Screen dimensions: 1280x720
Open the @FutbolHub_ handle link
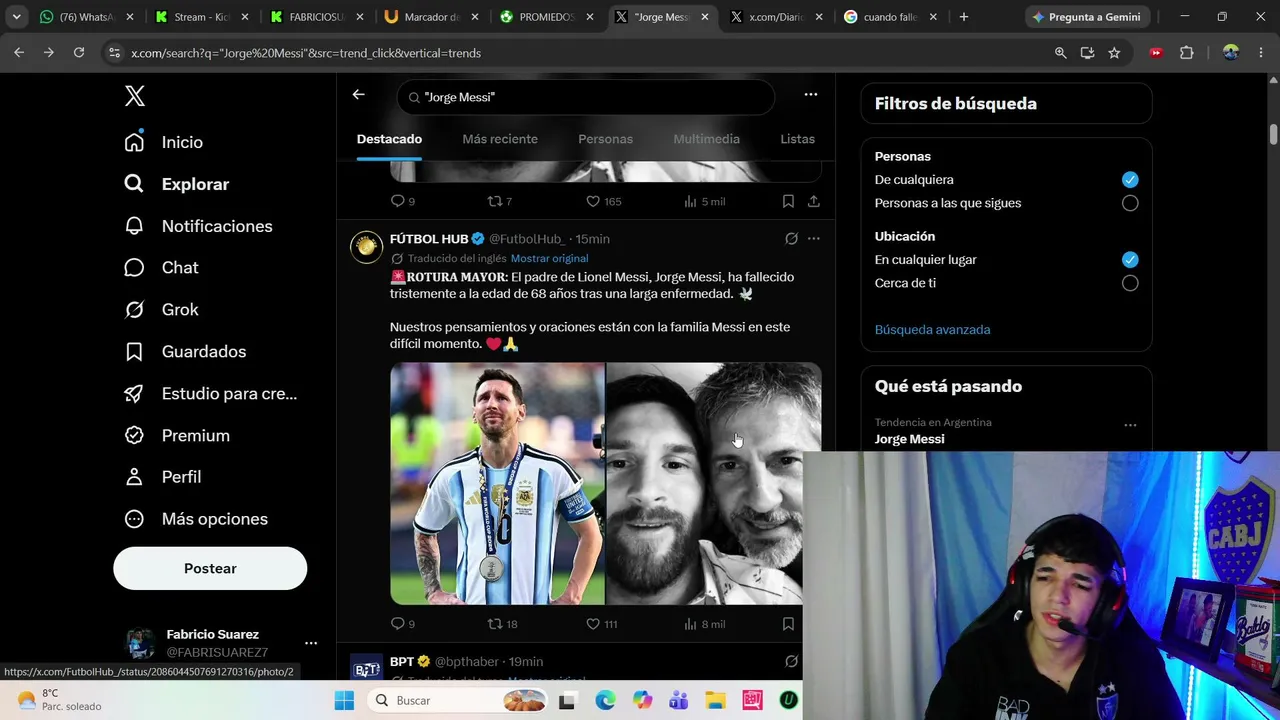pyautogui.click(x=527, y=239)
